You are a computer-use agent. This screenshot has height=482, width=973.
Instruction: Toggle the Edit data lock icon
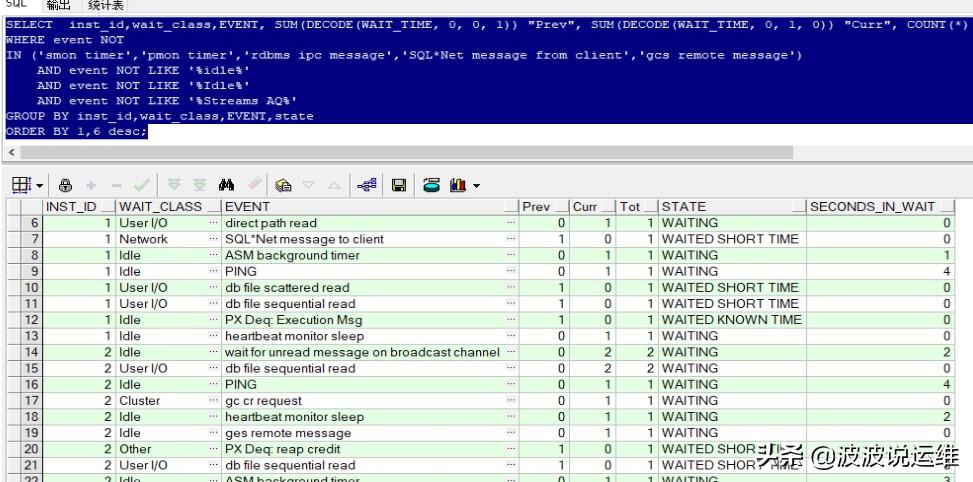pos(66,185)
